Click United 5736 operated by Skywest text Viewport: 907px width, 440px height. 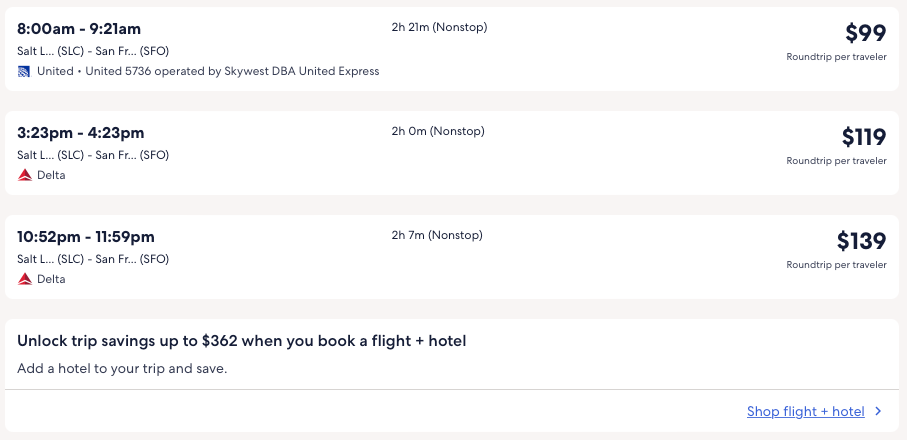pos(232,71)
